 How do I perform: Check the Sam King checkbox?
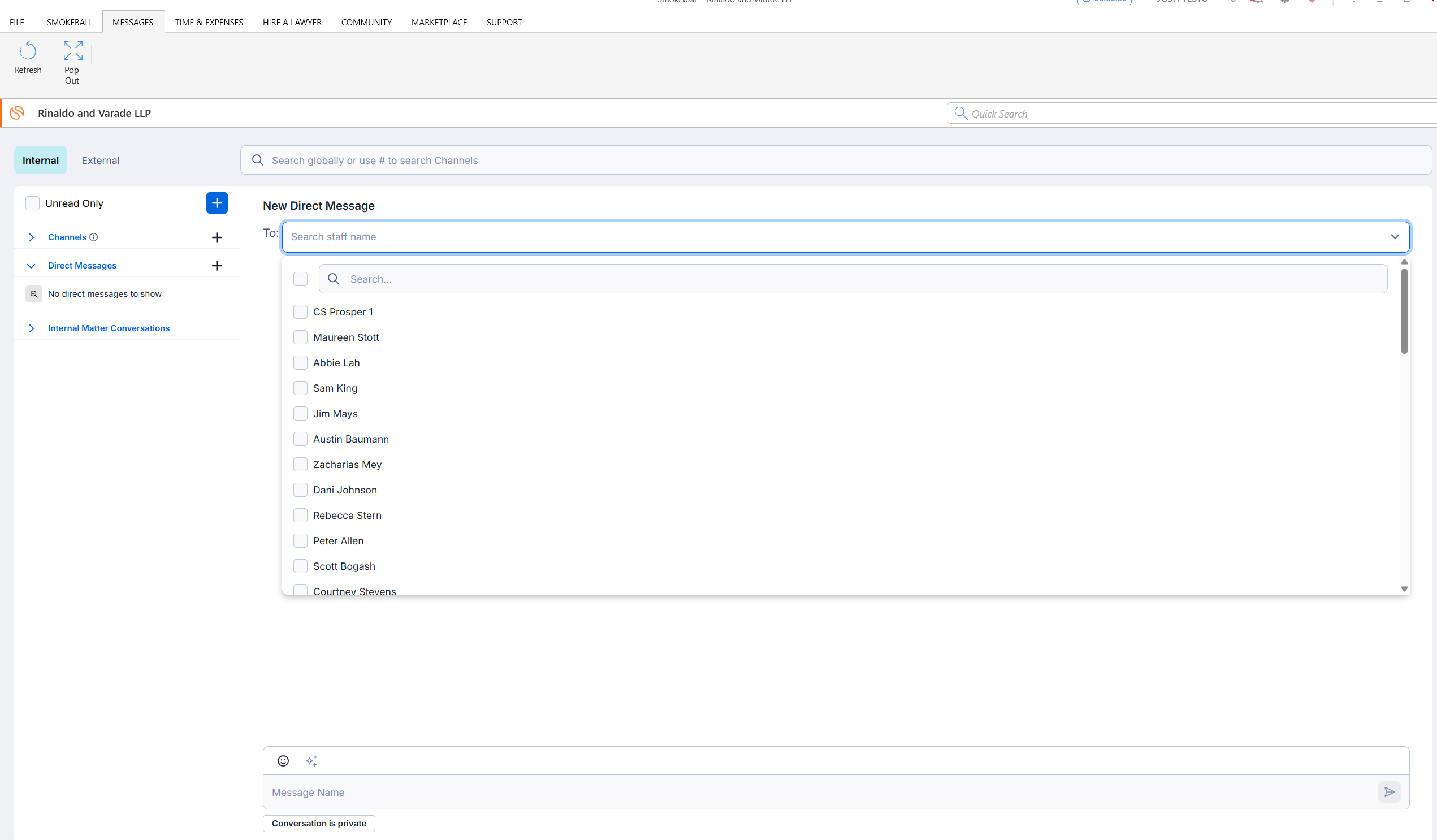(x=301, y=388)
